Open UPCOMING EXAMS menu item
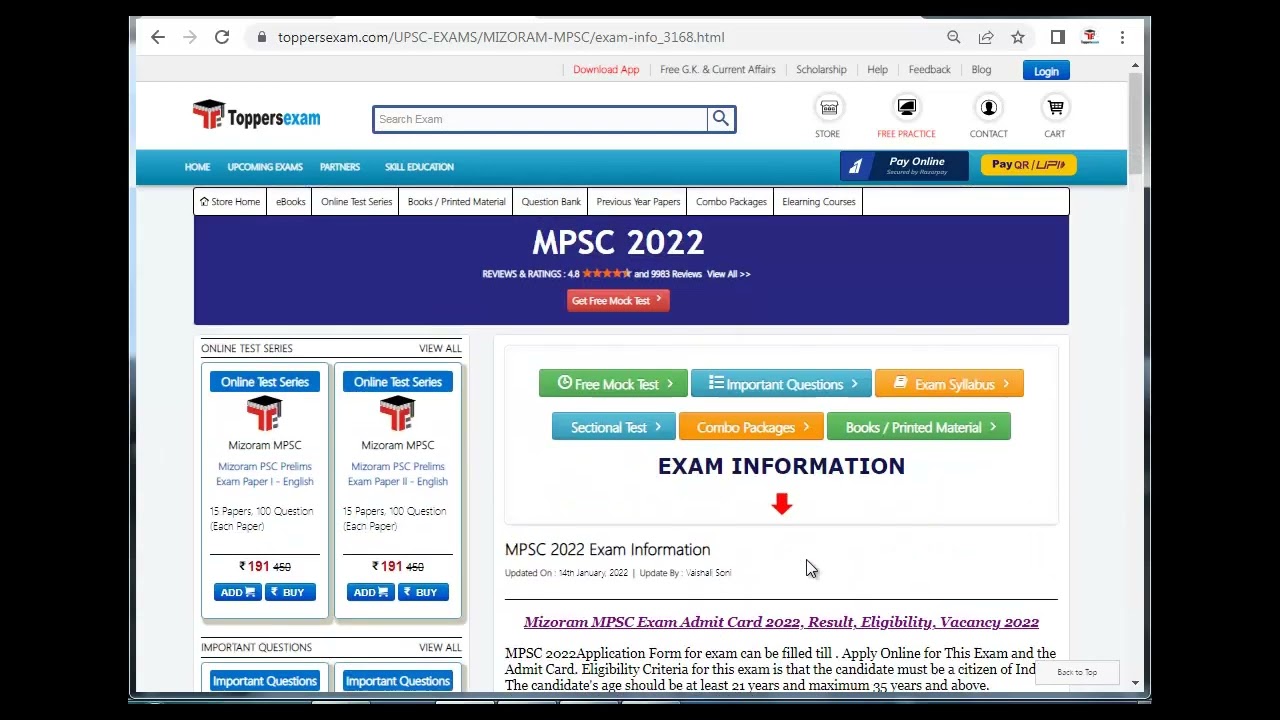 (265, 167)
